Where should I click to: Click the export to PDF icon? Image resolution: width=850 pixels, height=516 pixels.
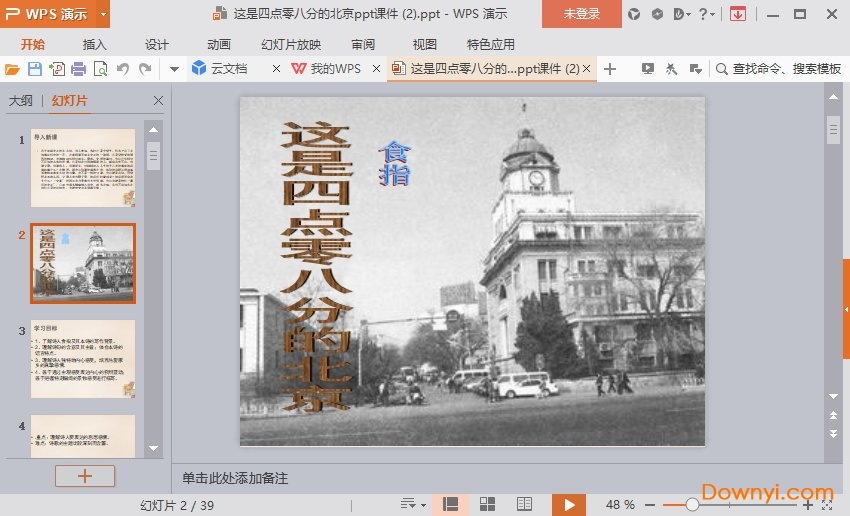(x=57, y=69)
